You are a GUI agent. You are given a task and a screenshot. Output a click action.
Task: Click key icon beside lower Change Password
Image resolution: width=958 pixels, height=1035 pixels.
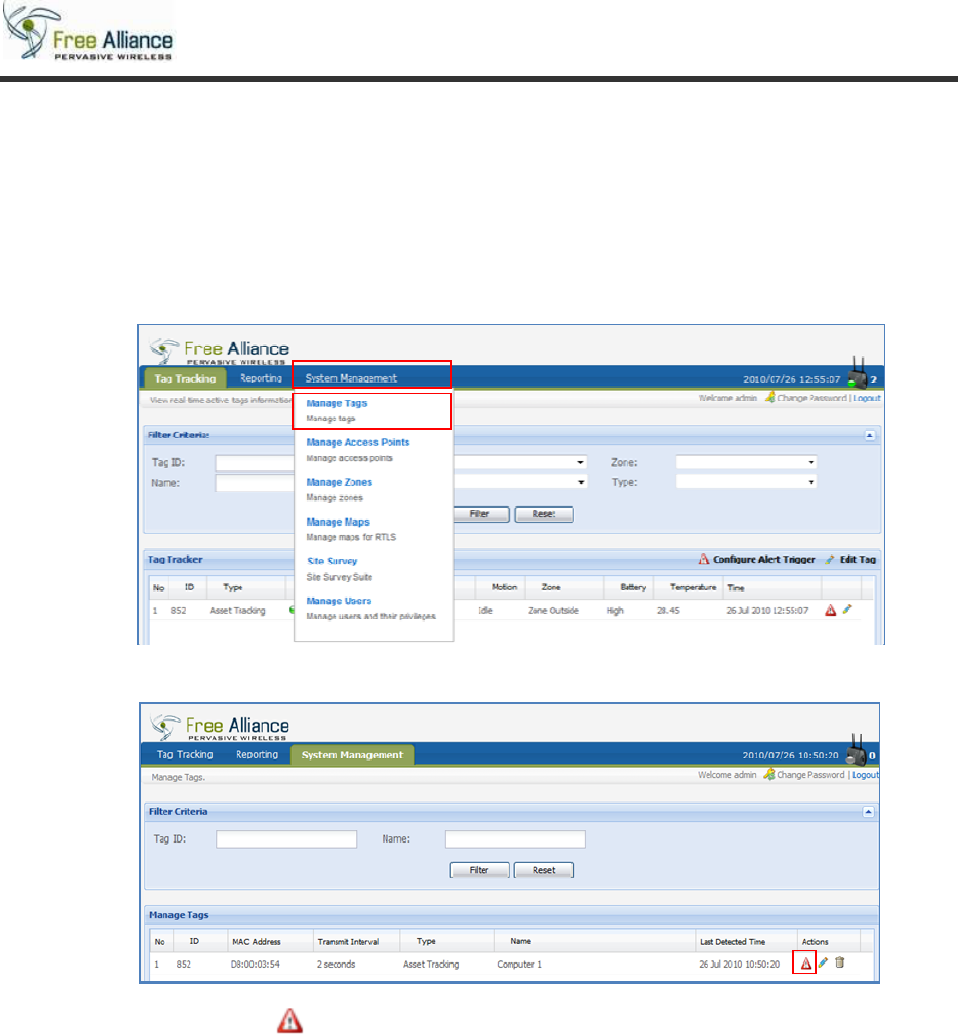pyautogui.click(x=769, y=774)
